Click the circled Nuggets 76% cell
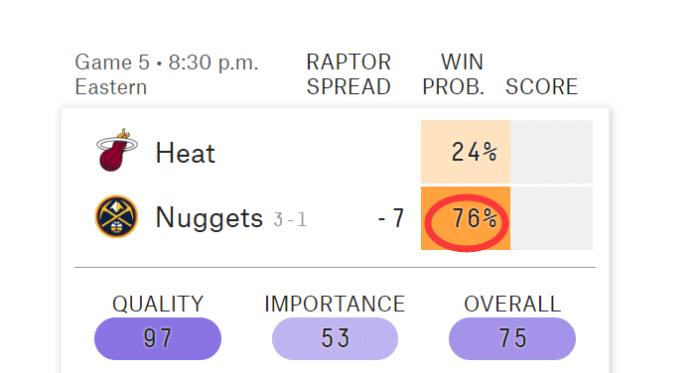 click(466, 219)
